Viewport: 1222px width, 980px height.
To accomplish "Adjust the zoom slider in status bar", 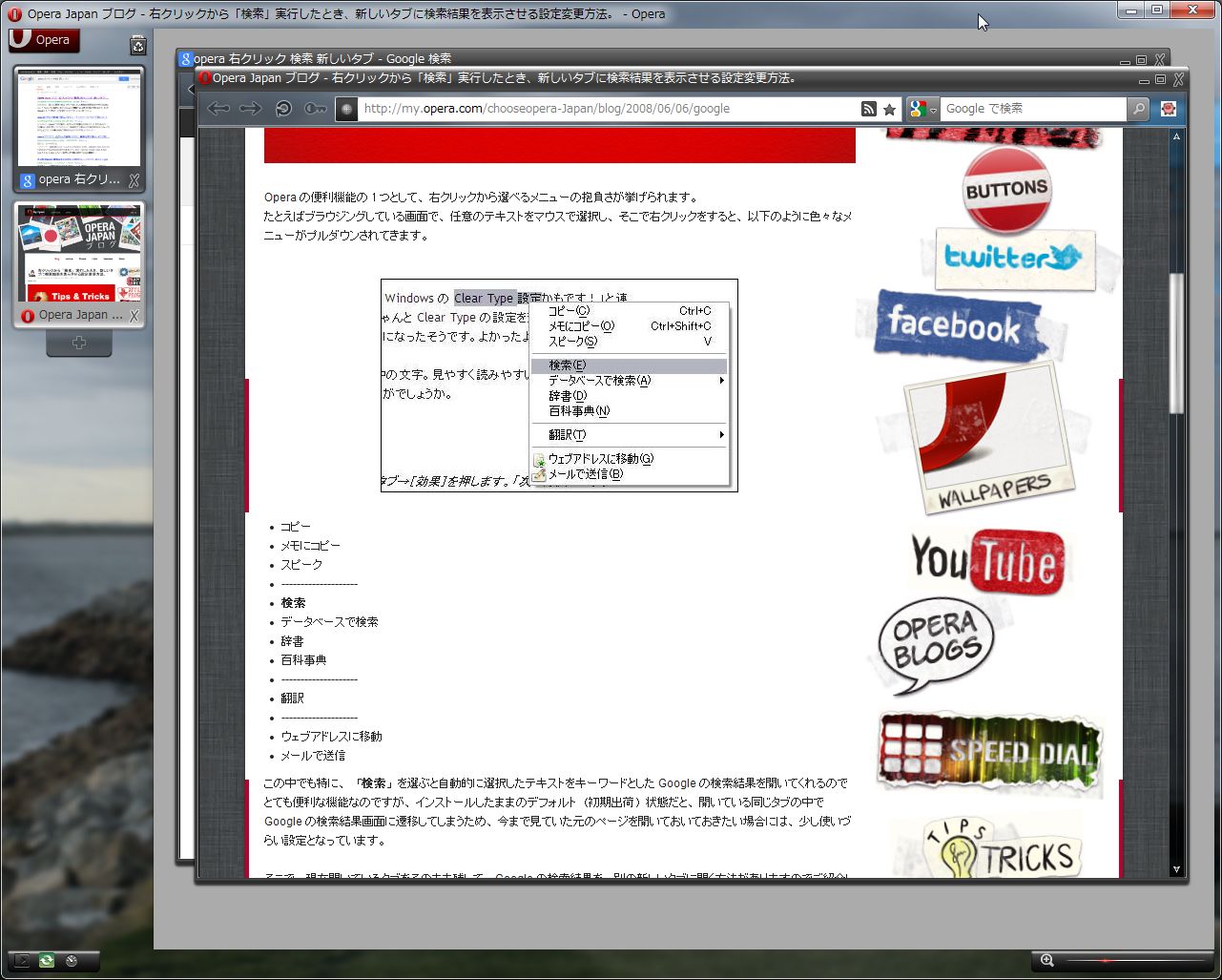I will click(1135, 961).
